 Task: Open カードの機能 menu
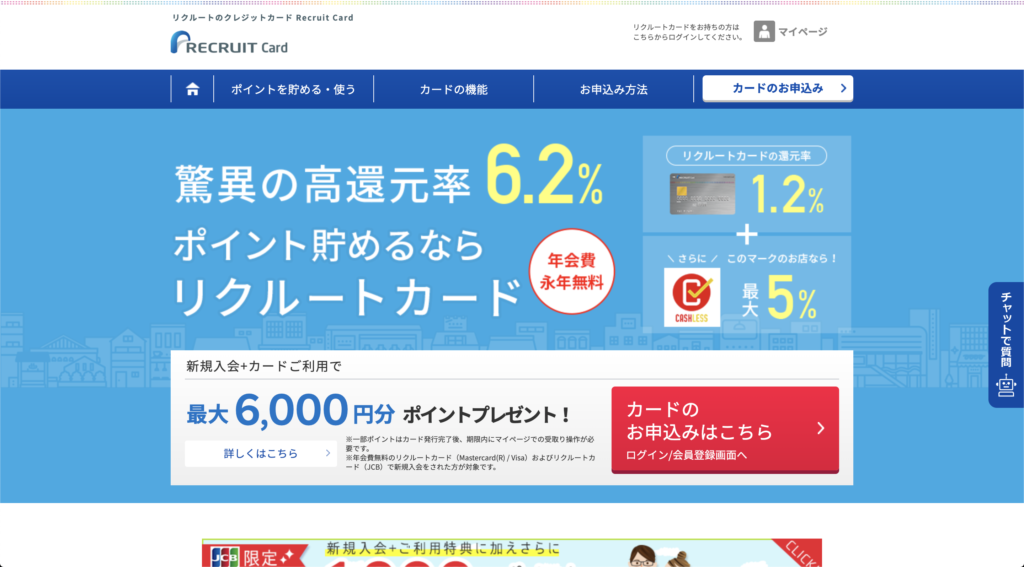[453, 89]
